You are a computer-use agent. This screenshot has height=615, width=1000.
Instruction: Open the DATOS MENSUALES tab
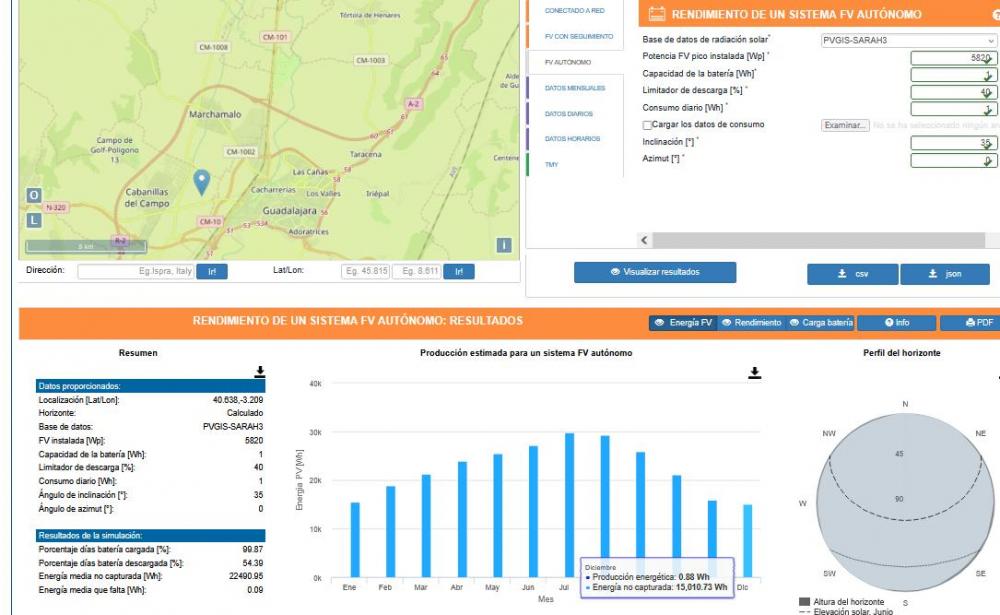tap(575, 88)
